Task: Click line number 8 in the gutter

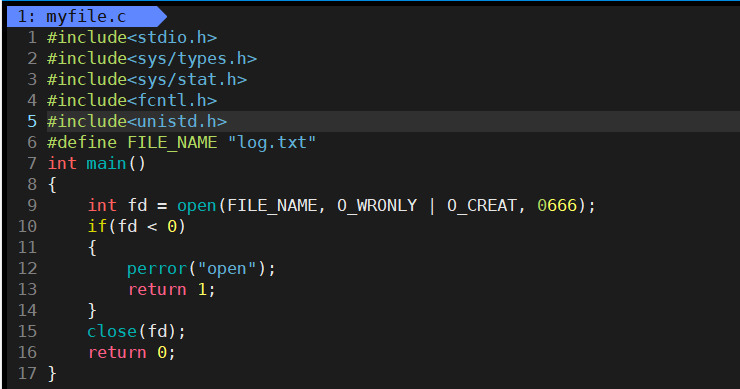Action: (x=32, y=184)
